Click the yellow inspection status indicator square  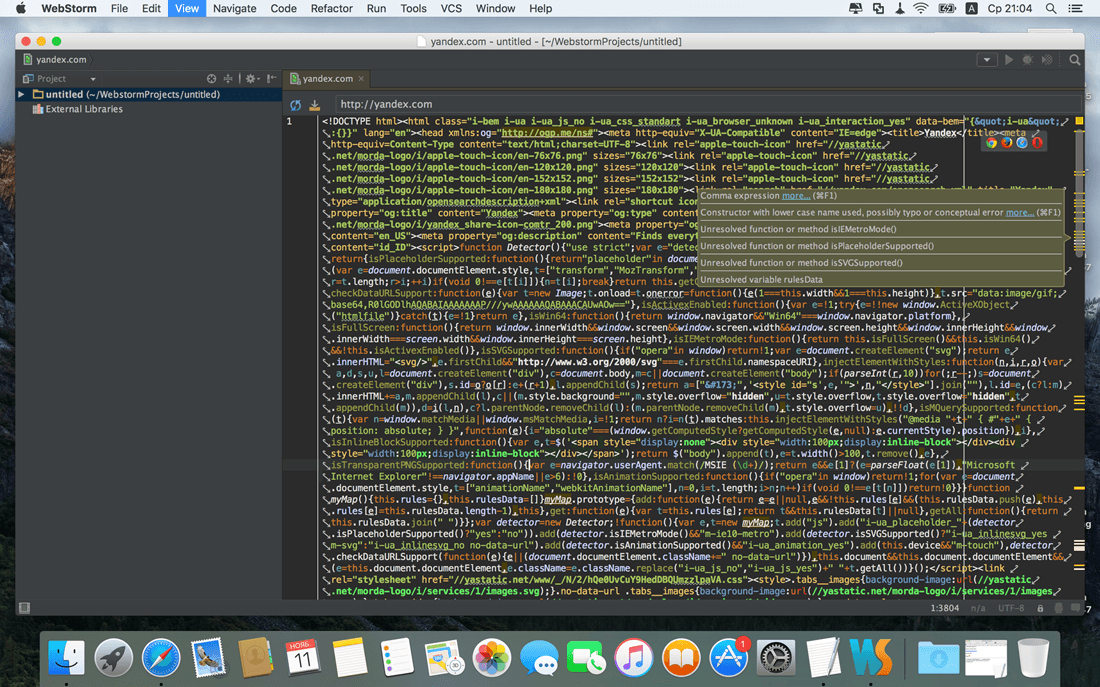point(1079,121)
